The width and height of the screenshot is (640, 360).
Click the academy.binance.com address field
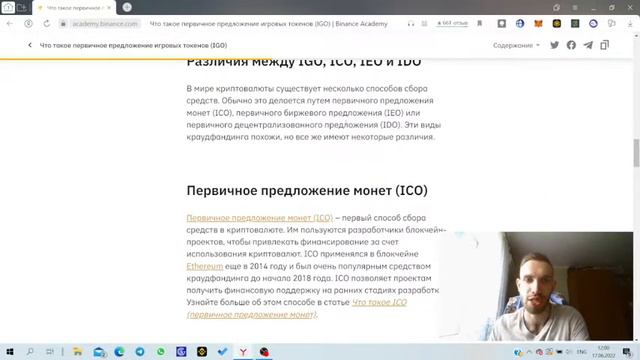click(x=105, y=24)
